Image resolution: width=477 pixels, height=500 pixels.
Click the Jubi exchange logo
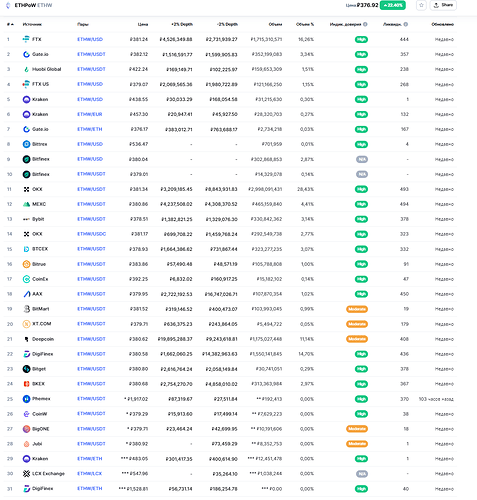[x=26, y=444]
